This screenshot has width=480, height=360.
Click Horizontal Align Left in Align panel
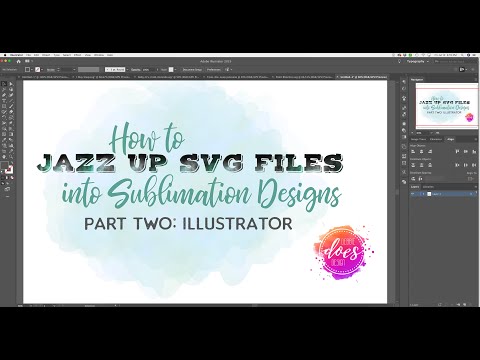413,152
